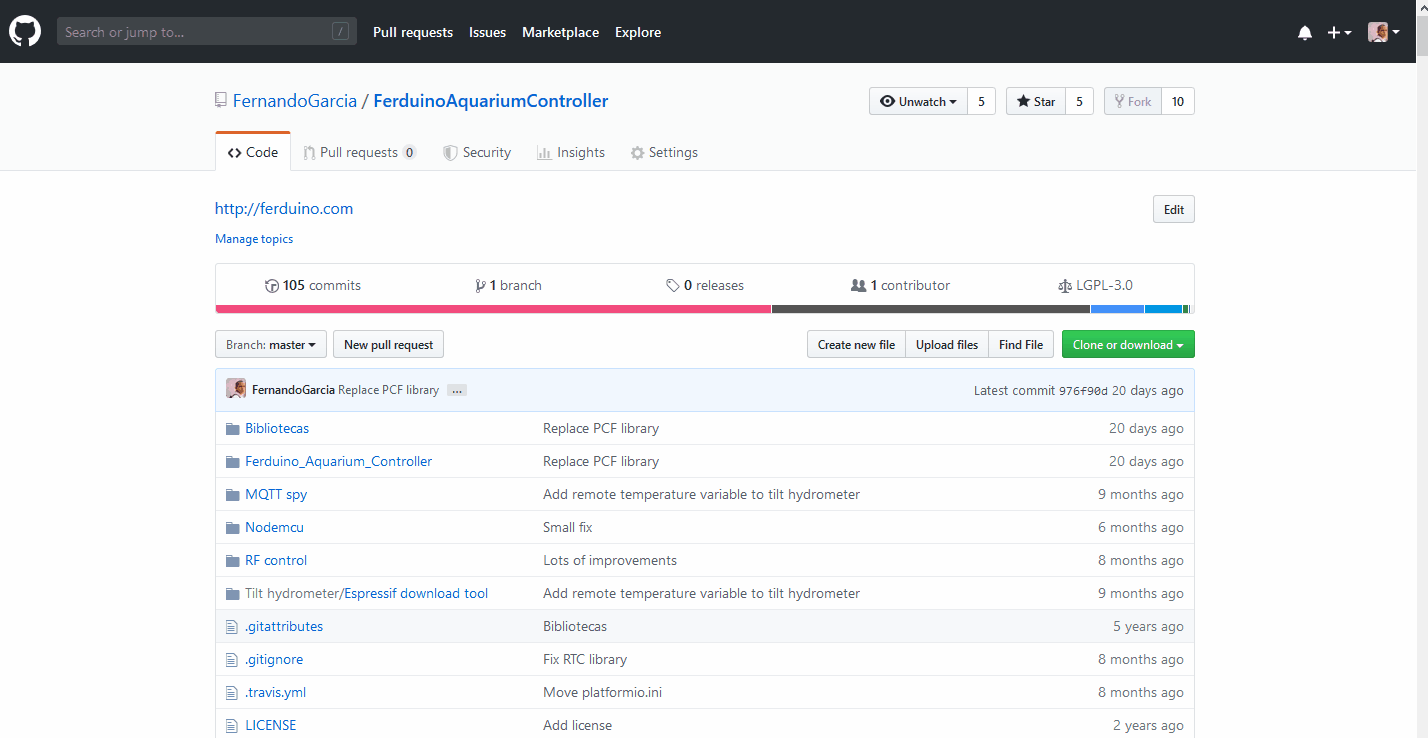Screen dimensions: 1428x738
Task: Click the RF control folder icon
Action: 233,560
